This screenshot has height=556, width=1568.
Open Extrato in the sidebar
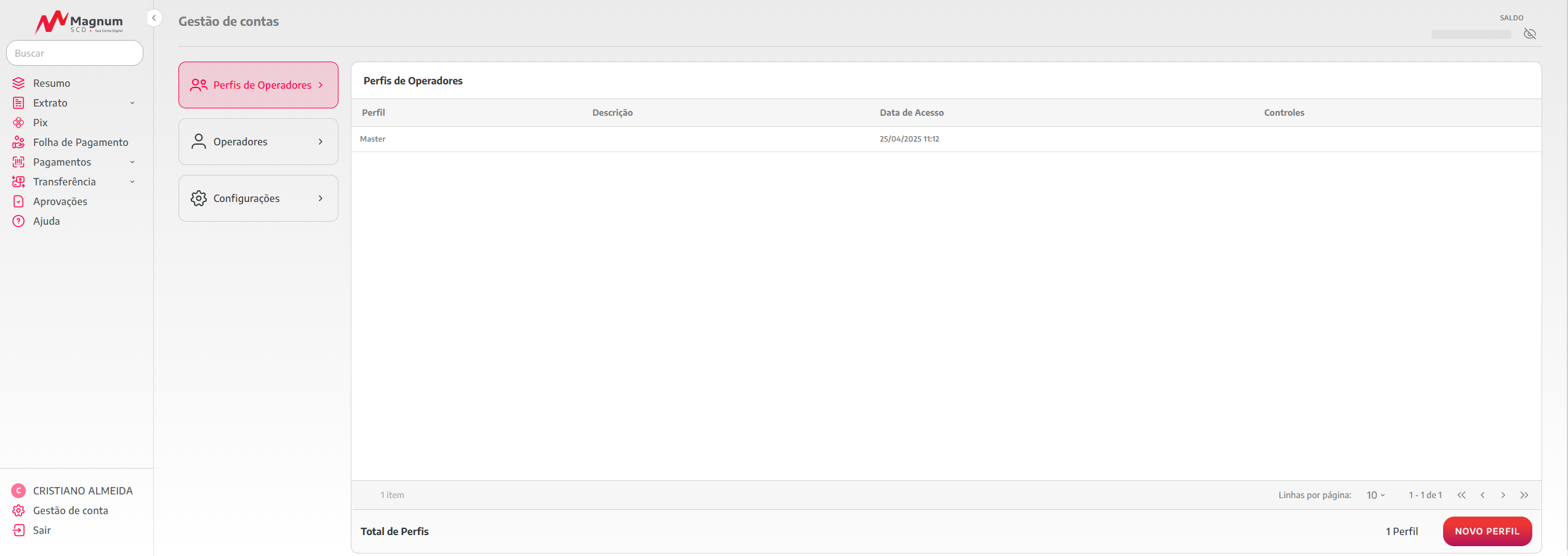50,103
